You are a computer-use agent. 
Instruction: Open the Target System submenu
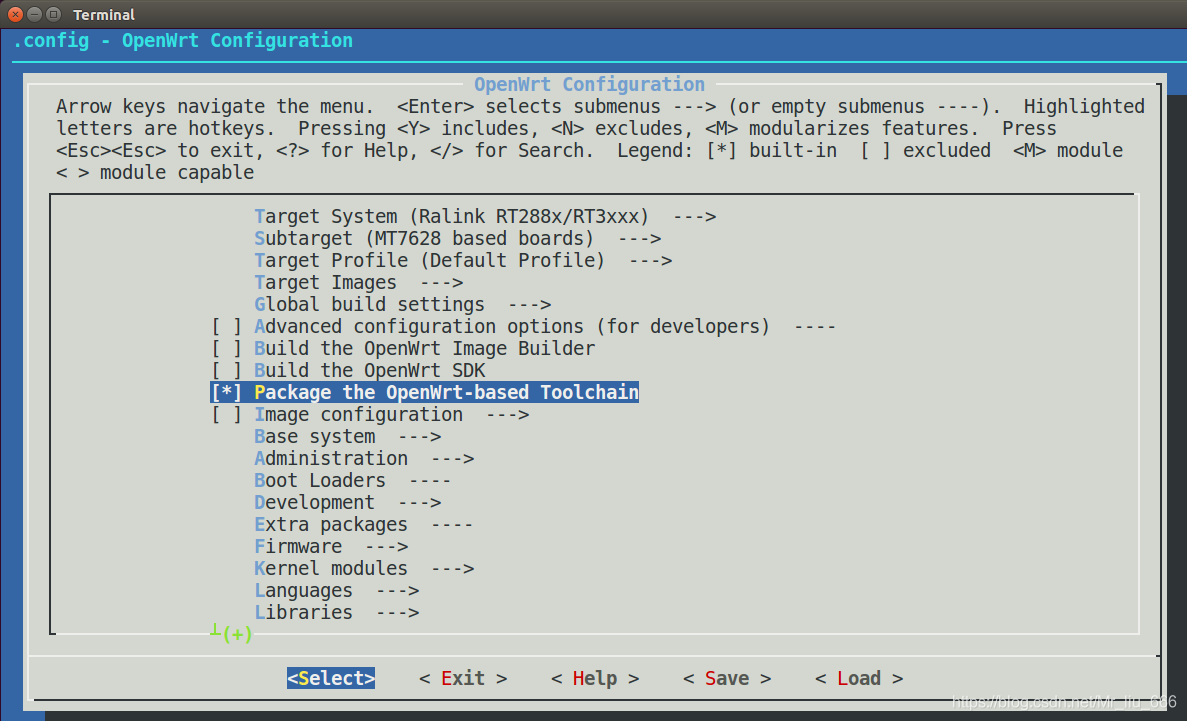tap(485, 217)
